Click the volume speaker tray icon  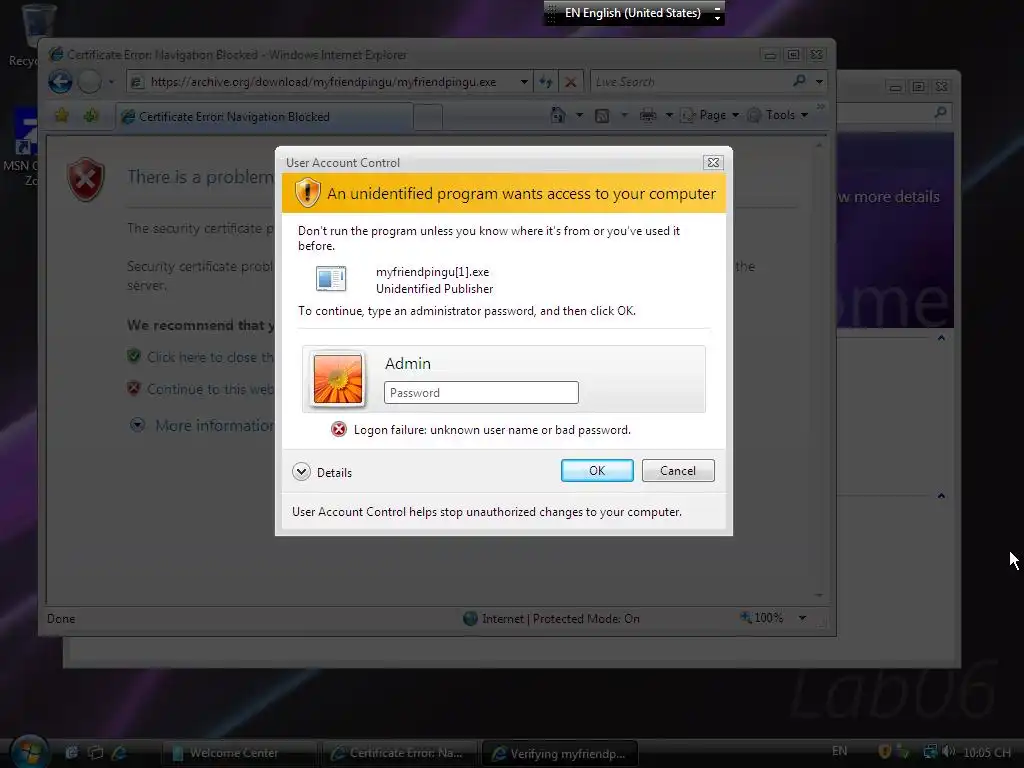(948, 752)
